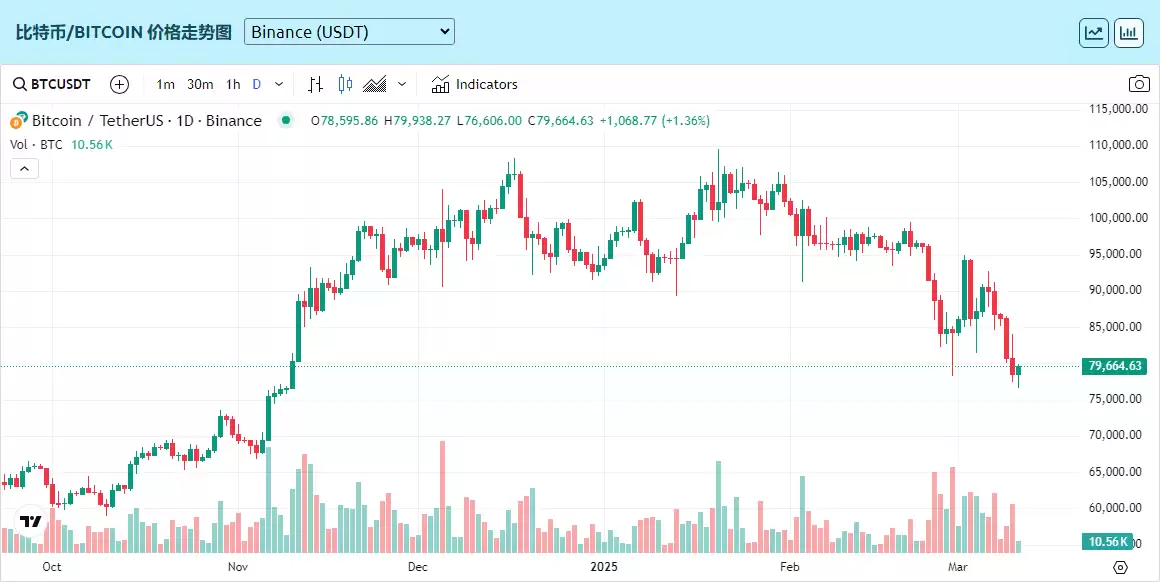The image size is (1160, 582).
Task: Switch to the 1h timeframe
Action: (233, 84)
